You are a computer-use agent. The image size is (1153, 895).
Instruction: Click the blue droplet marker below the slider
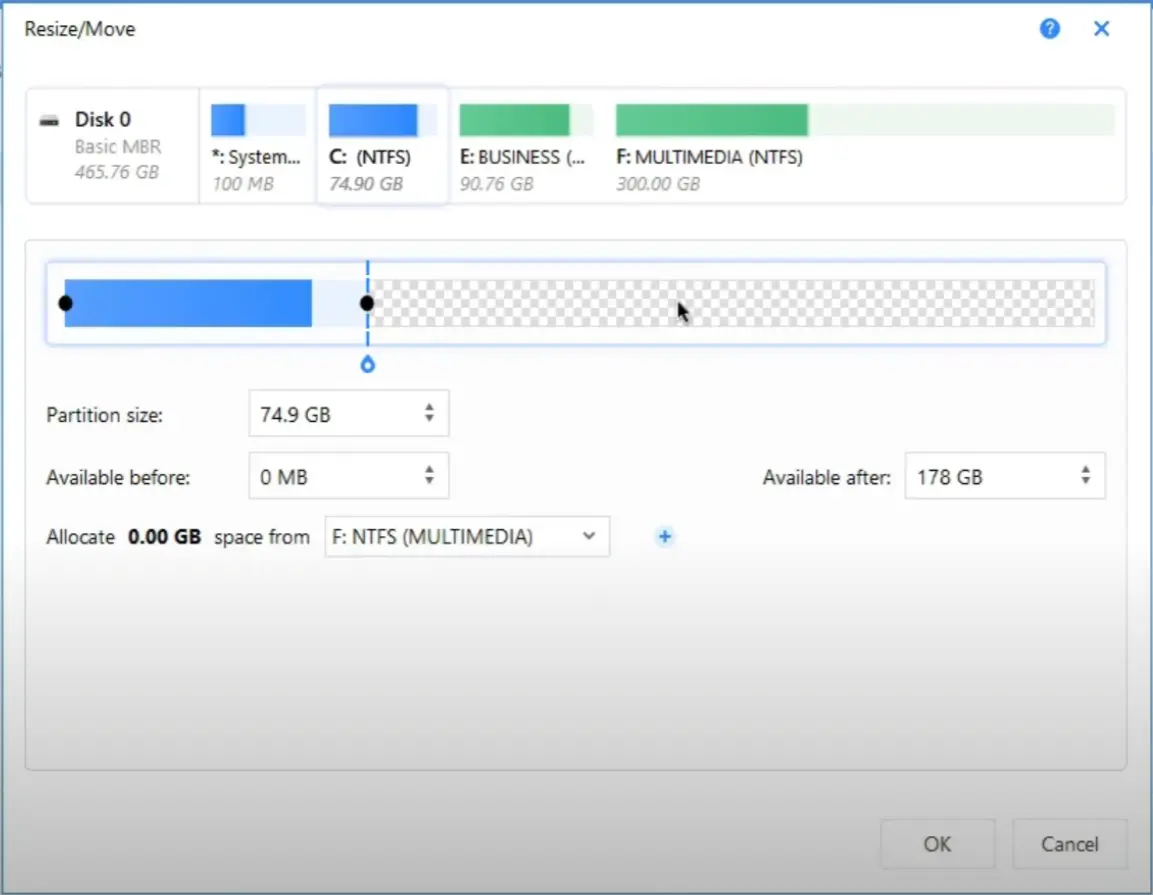[x=367, y=364]
